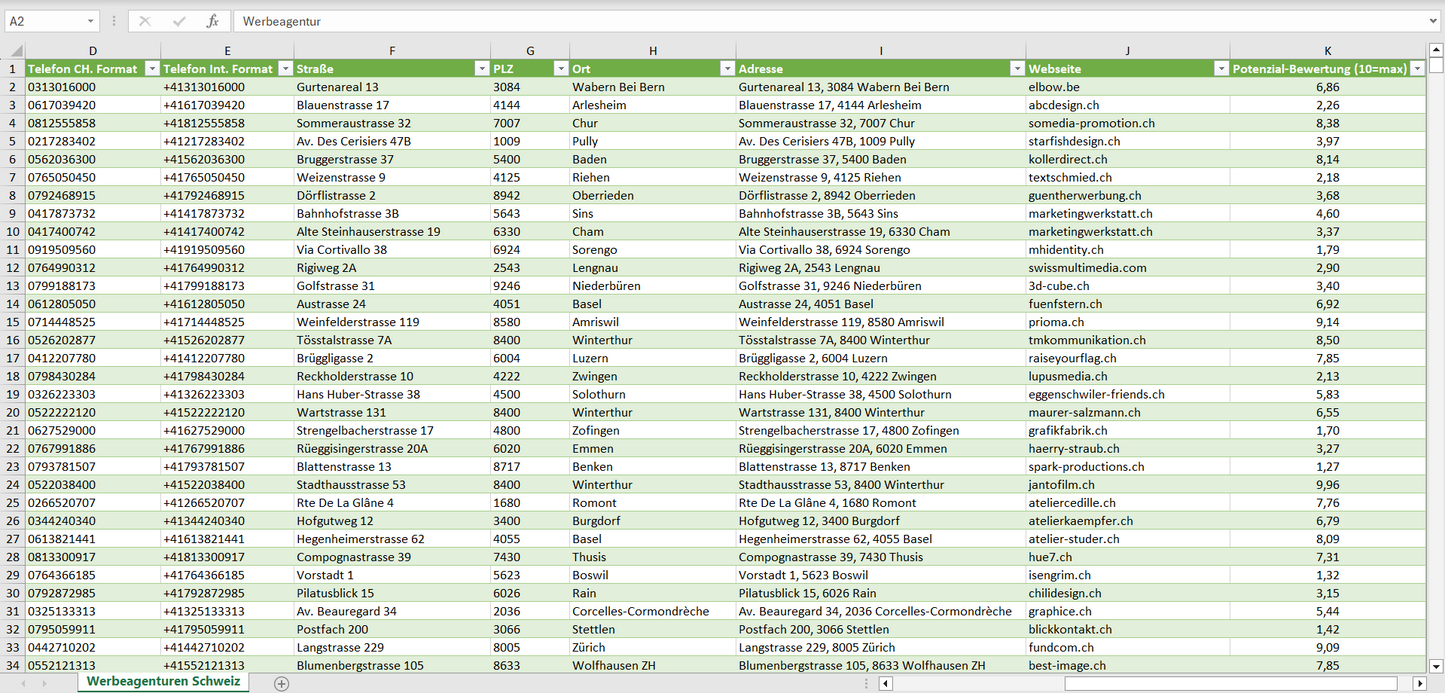Open the Ort column filter dropdown
This screenshot has height=693, width=1445.
(726, 69)
